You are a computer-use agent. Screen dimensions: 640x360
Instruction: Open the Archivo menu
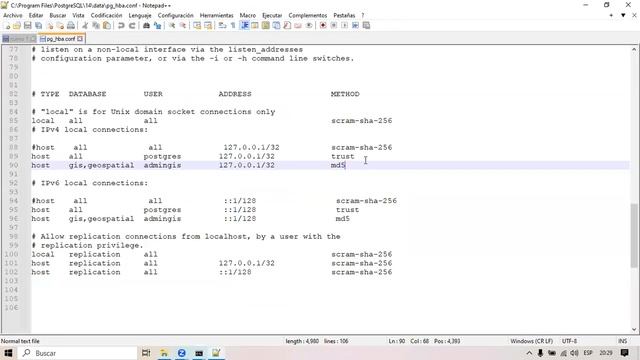[13, 16]
